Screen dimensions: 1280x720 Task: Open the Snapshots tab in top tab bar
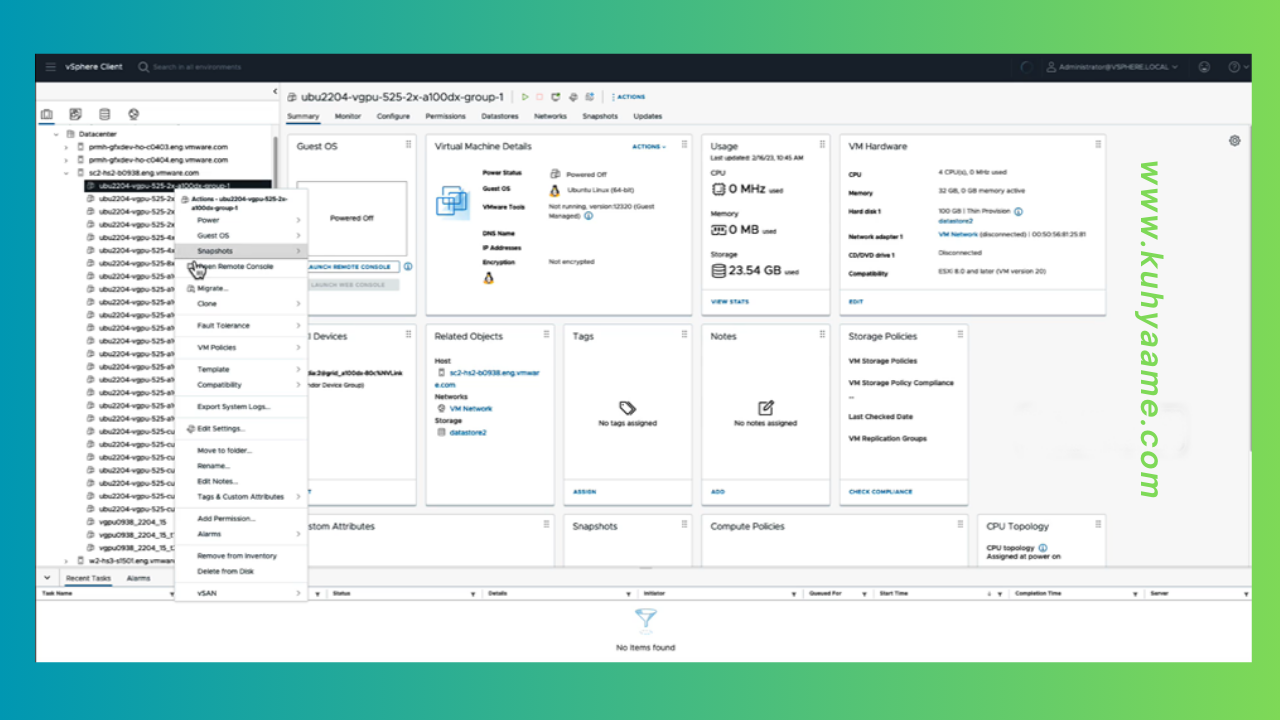600,116
